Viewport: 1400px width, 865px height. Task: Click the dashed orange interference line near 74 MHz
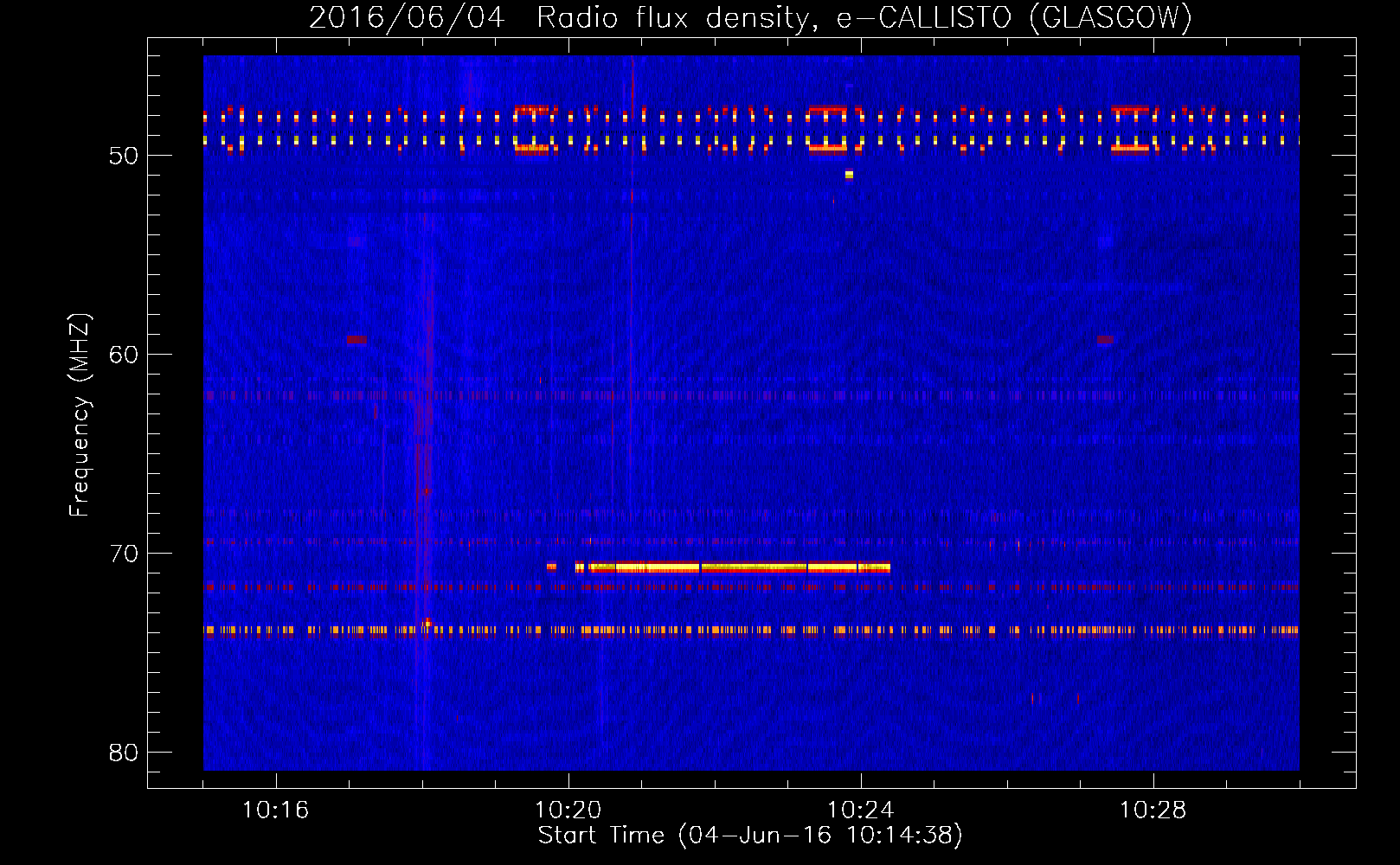pyautogui.click(x=751, y=631)
